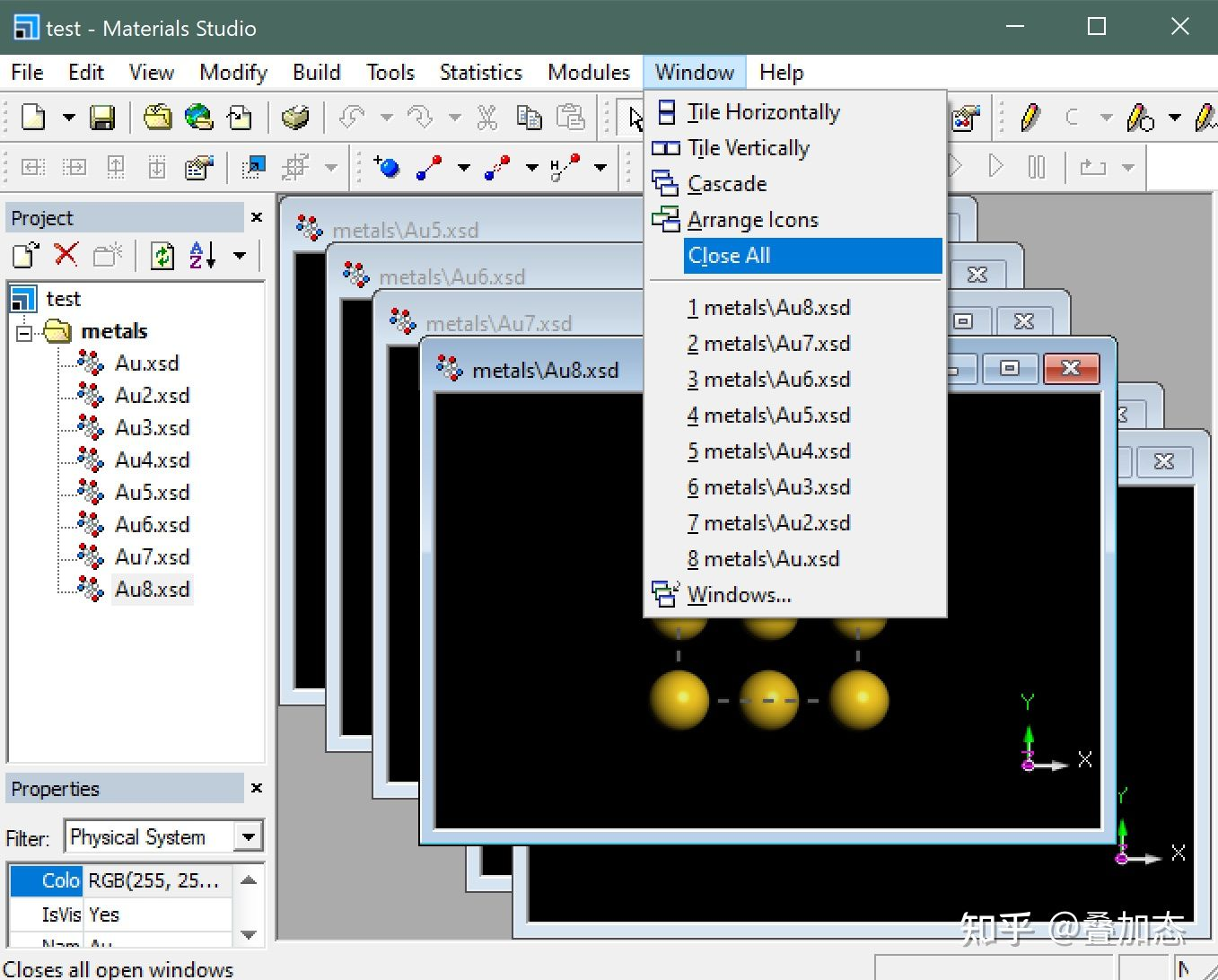The width and height of the screenshot is (1218, 980).
Task: Select Au3.xsd in the Project tree
Action: tap(151, 427)
